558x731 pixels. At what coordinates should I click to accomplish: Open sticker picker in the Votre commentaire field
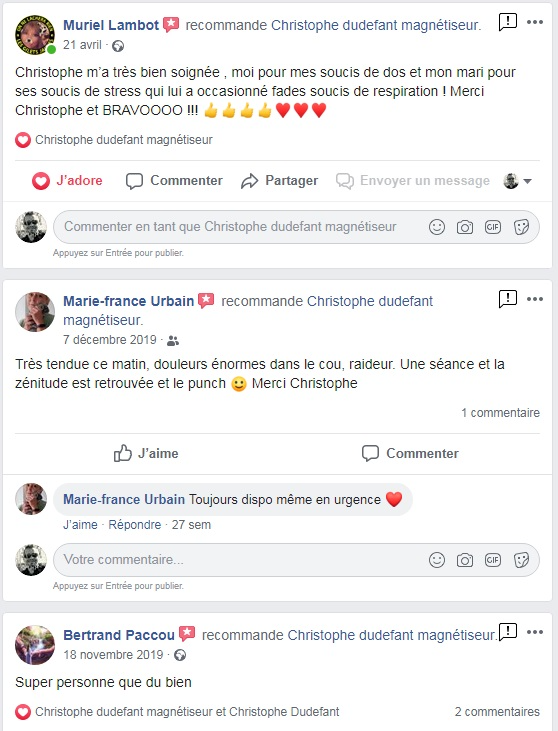point(521,560)
